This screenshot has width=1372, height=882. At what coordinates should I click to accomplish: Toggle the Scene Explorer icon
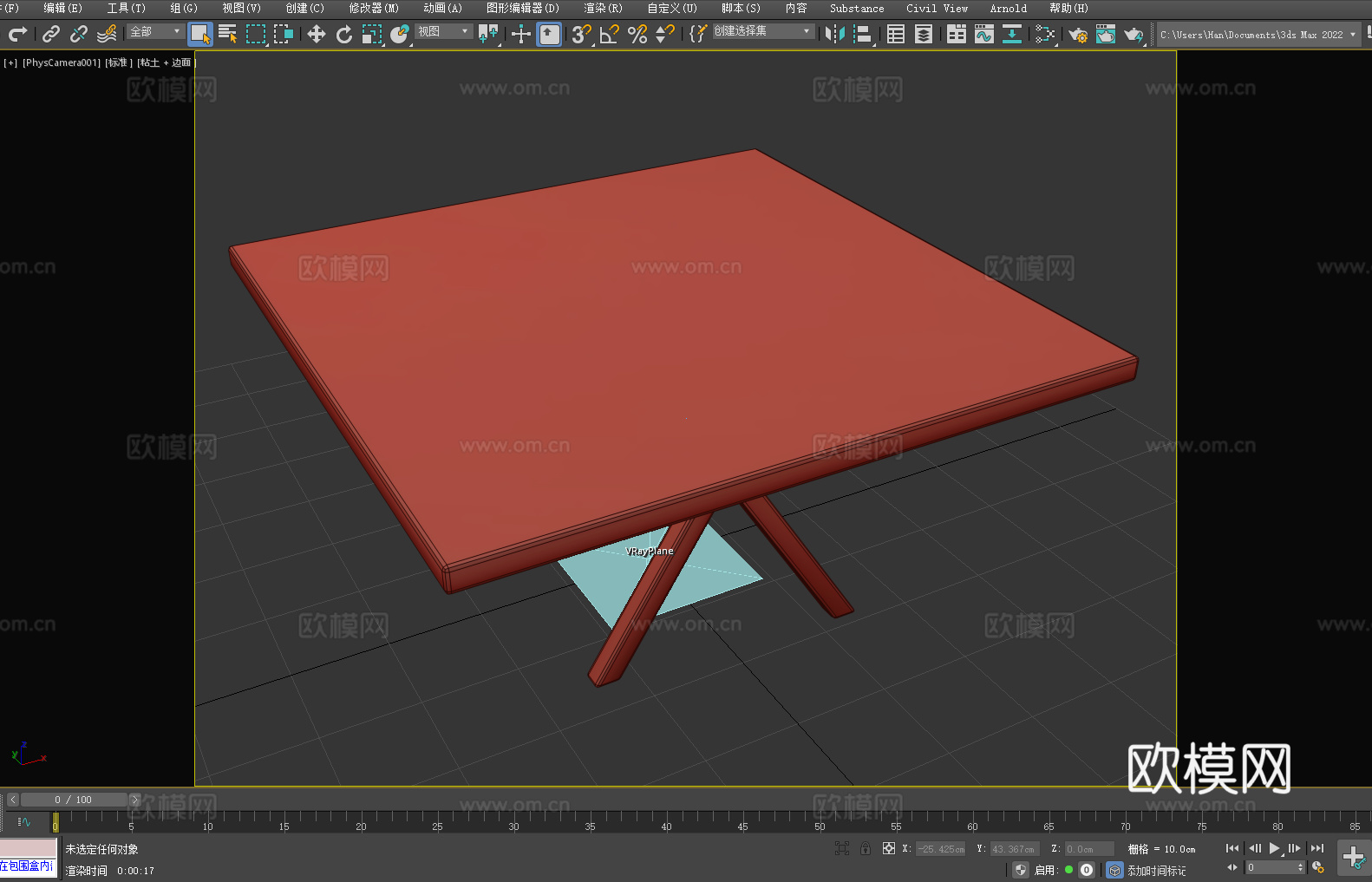point(896,34)
